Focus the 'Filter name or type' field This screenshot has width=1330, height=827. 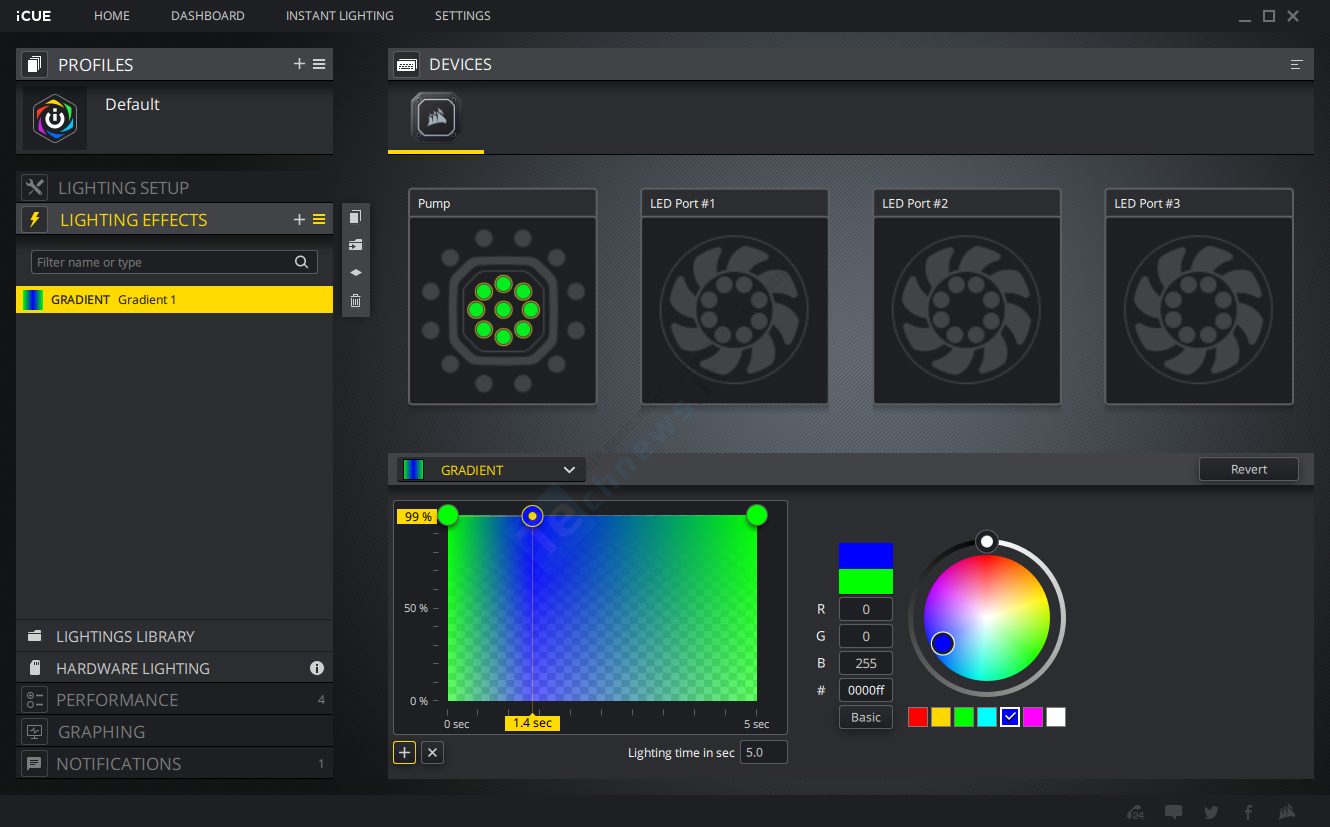(x=174, y=262)
